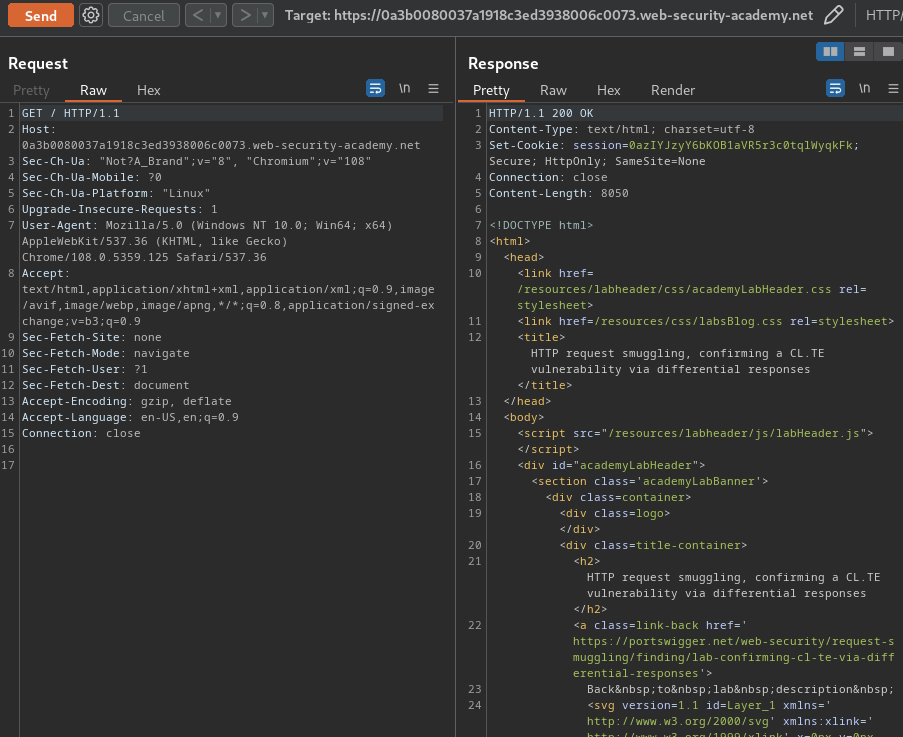Click the <!DOCTYPE html> line
This screenshot has height=737, width=903.
point(541,226)
